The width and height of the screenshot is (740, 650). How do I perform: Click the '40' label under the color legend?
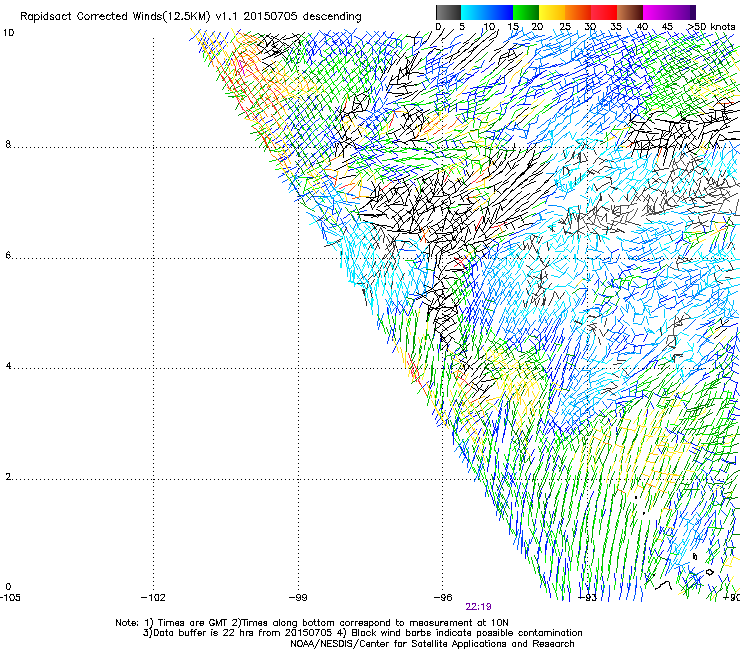point(642,27)
